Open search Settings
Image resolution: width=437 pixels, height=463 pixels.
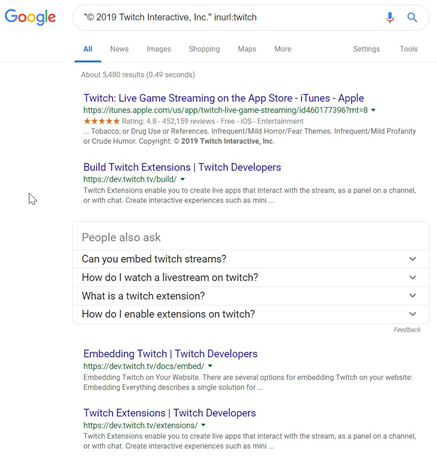click(366, 49)
